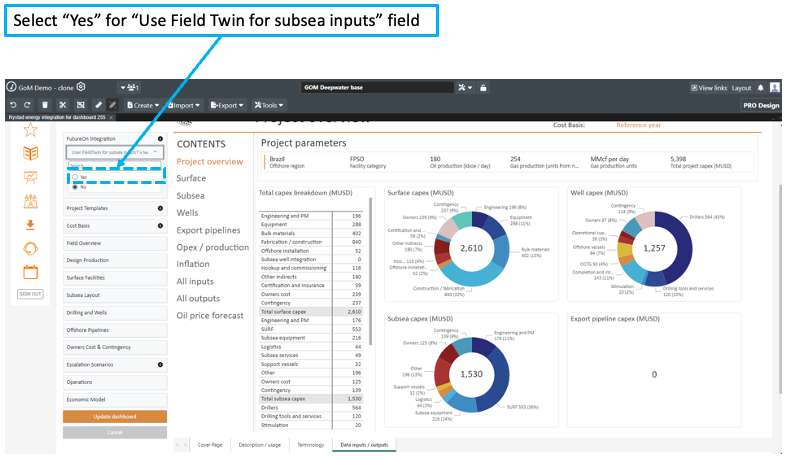The height and width of the screenshot is (457, 787).
Task: Open the Create dropdown menu
Action: pos(143,105)
